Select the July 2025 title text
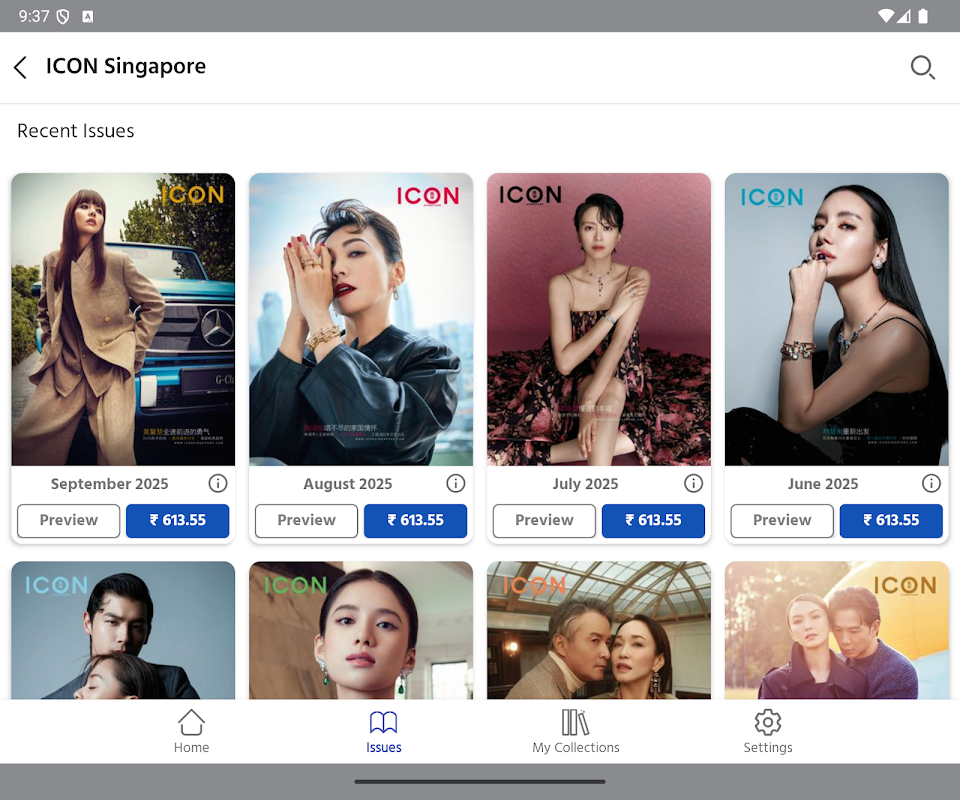 (x=585, y=484)
